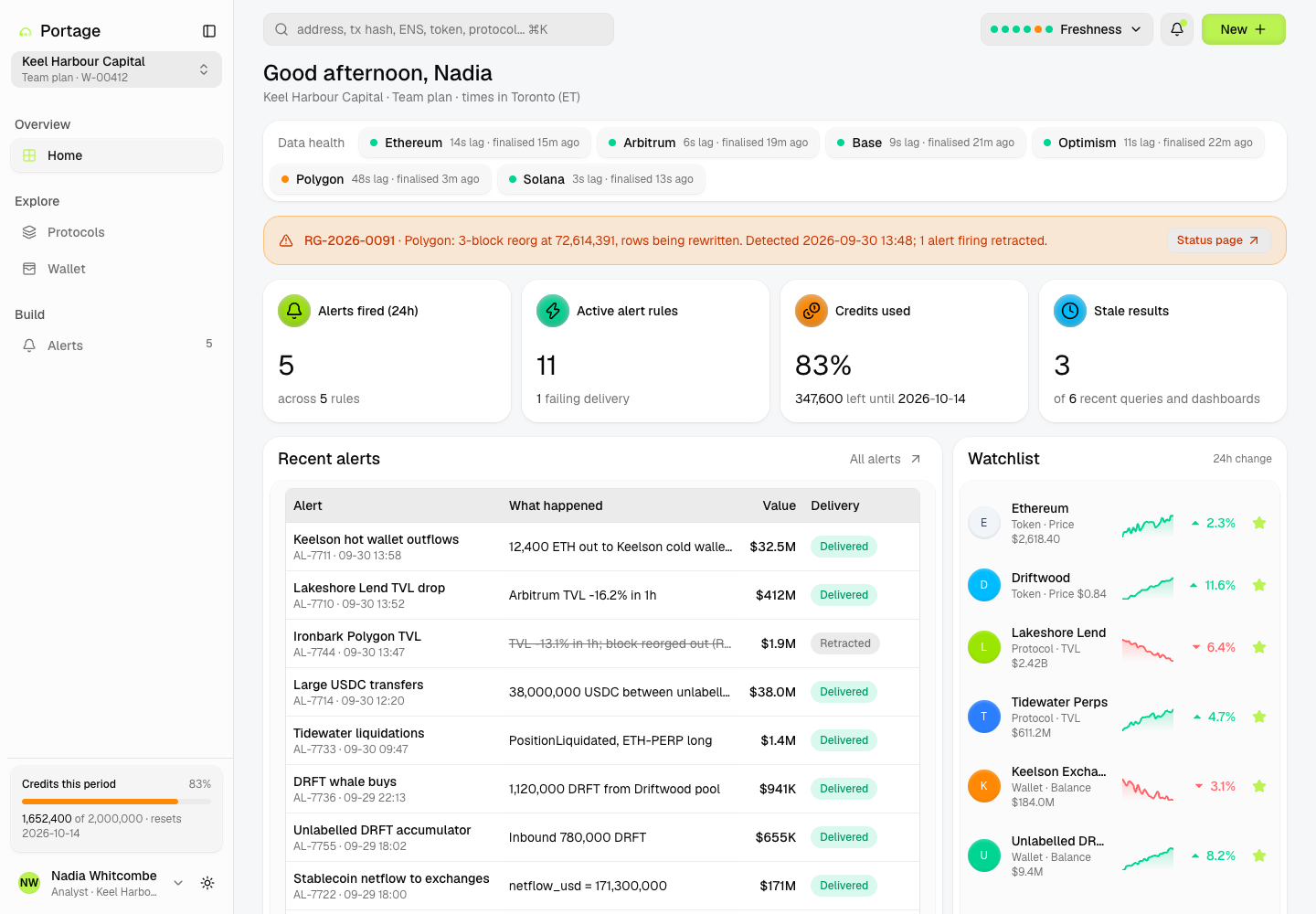Unstar Lakeshore Lend in the Watchlist
Screen dimensions: 1316x914
(1259, 647)
